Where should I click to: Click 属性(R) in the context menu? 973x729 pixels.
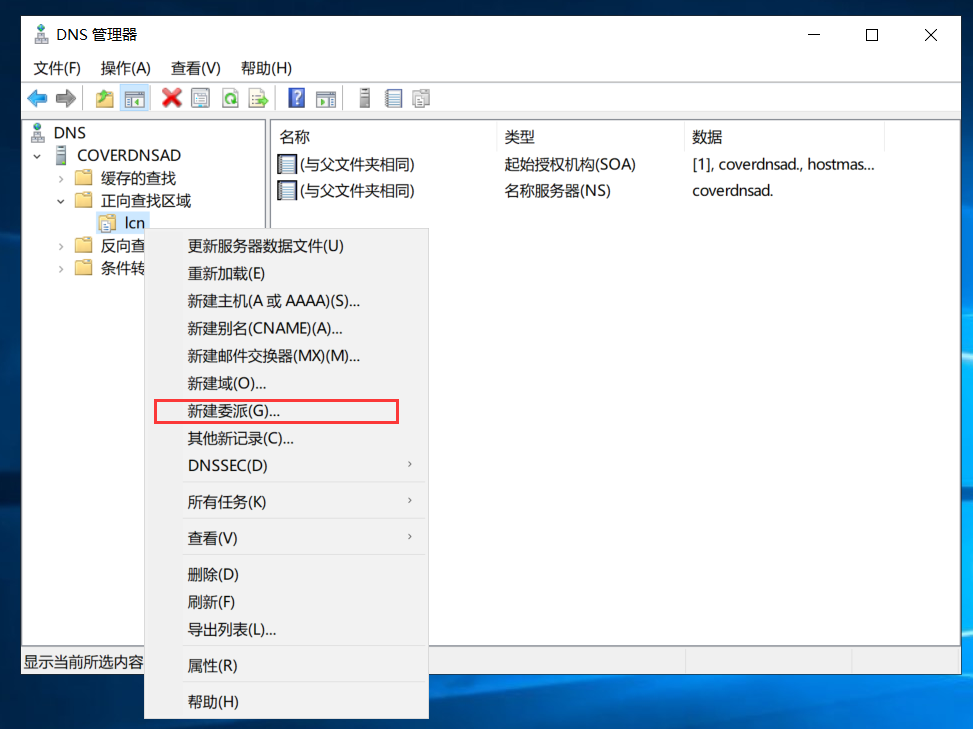pos(212,666)
